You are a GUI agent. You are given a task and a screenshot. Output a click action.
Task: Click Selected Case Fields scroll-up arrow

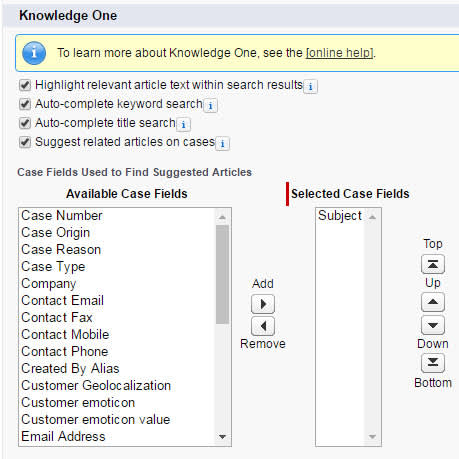372,217
